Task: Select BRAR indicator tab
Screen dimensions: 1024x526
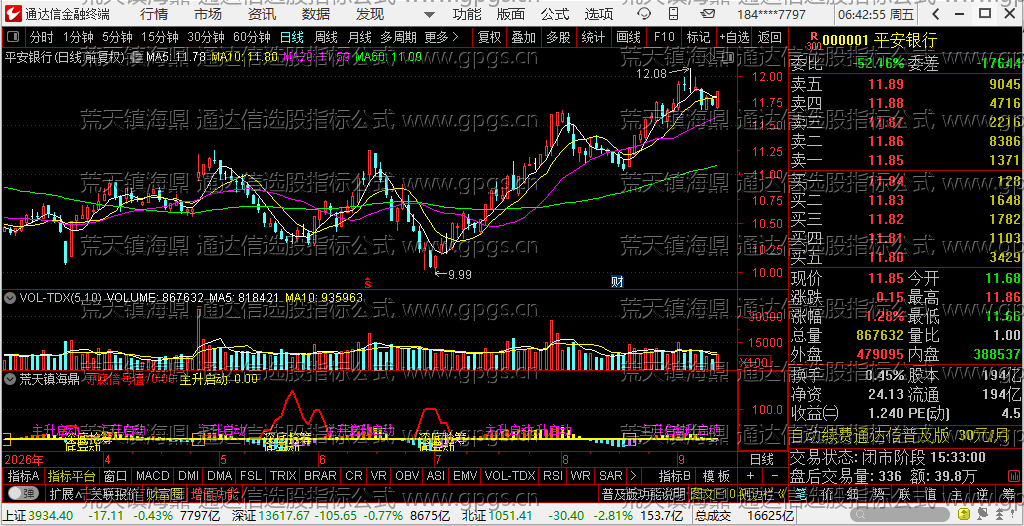Action: click(x=320, y=476)
